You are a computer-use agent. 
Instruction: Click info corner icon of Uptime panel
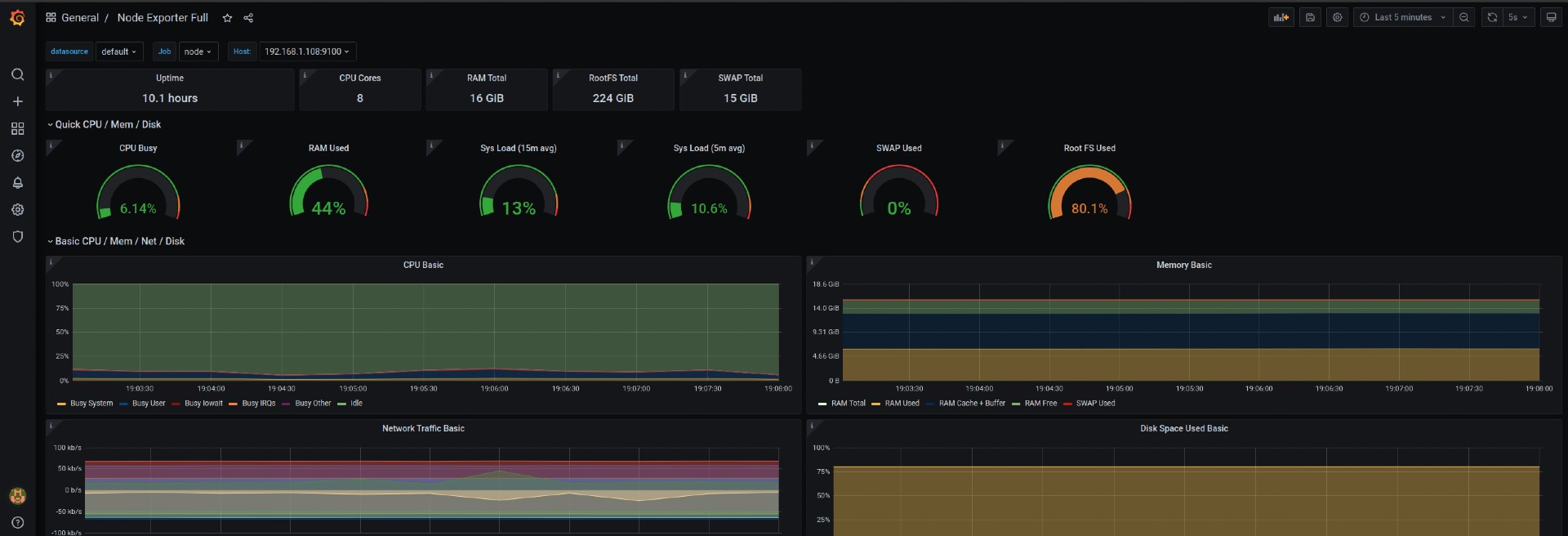tap(51, 74)
